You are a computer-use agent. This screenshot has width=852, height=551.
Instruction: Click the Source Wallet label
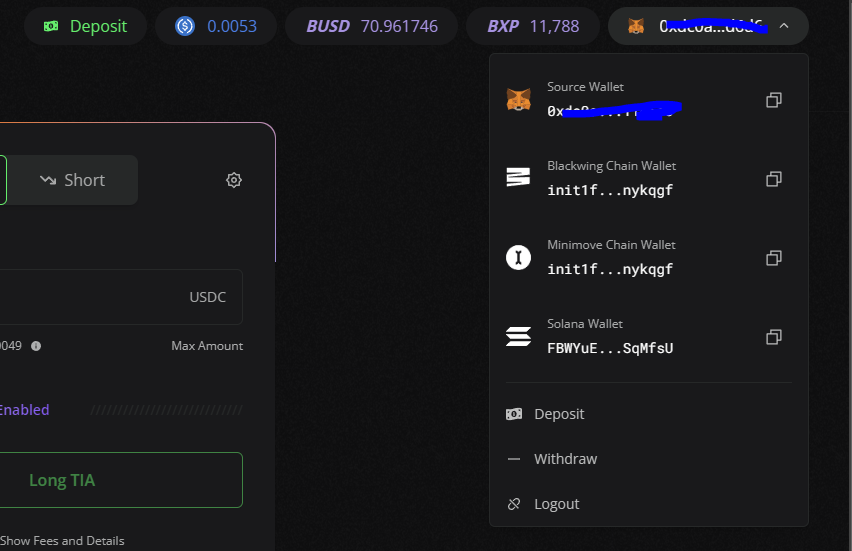585,87
